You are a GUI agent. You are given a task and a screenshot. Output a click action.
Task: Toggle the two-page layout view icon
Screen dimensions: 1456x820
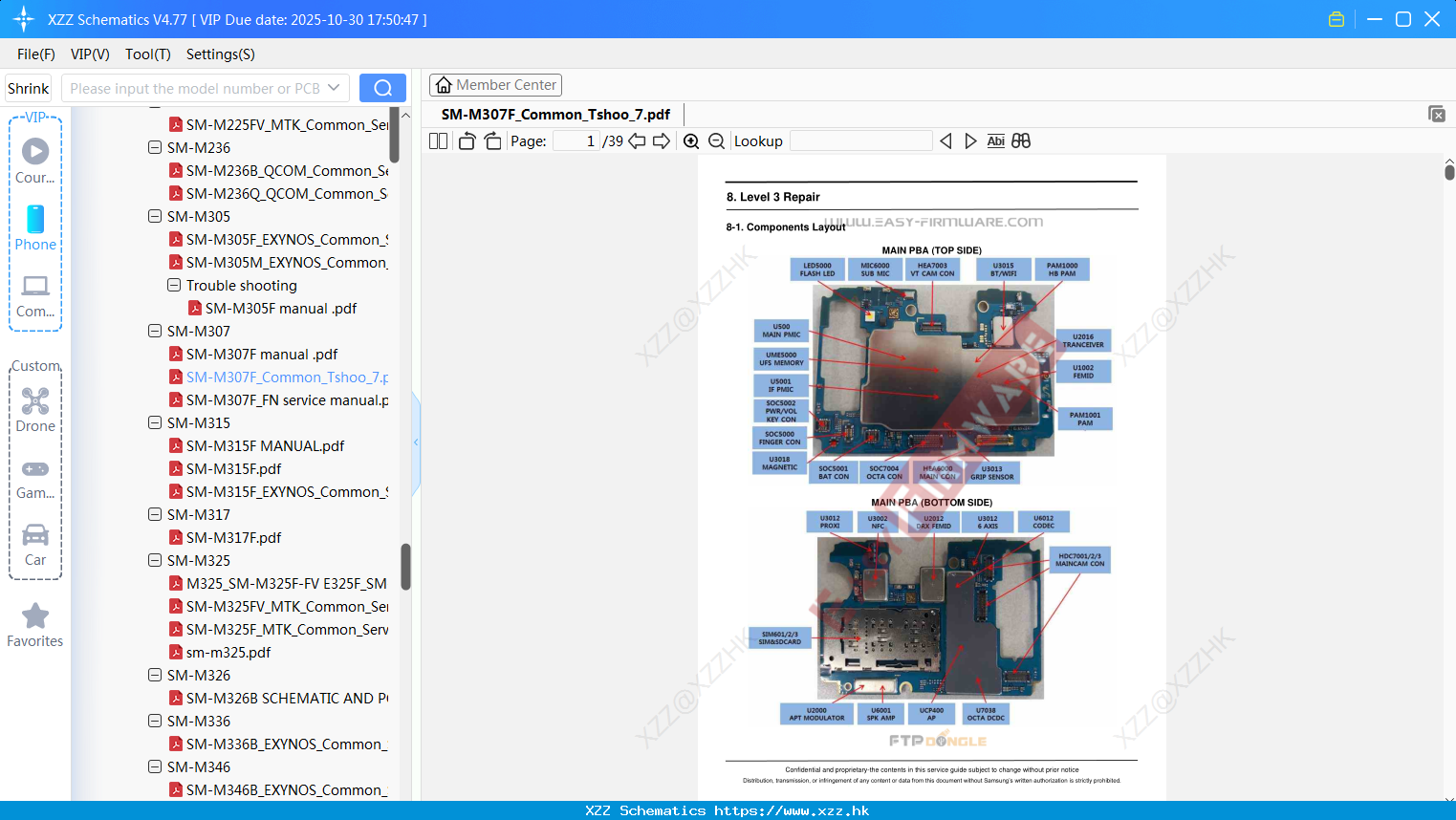coord(439,141)
